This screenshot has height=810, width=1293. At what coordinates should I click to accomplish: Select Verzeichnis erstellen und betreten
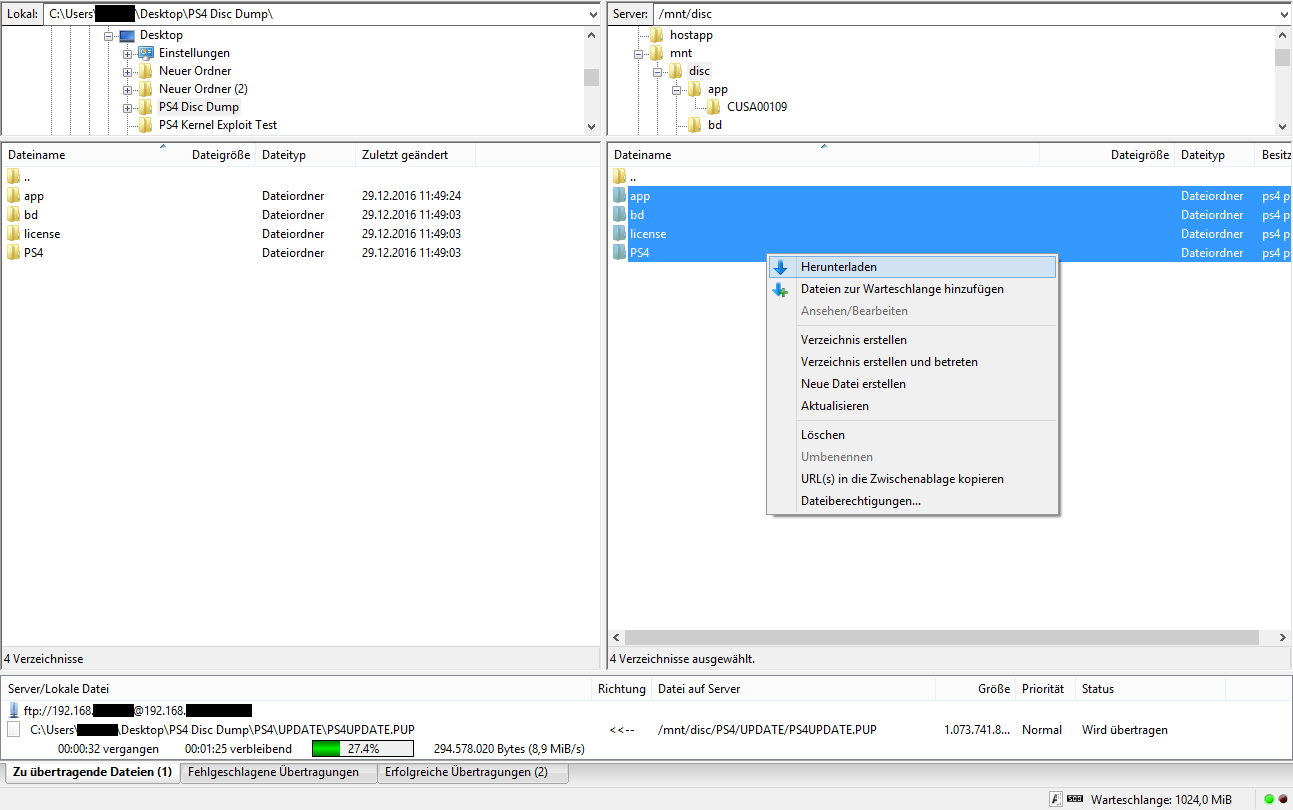click(x=912, y=362)
